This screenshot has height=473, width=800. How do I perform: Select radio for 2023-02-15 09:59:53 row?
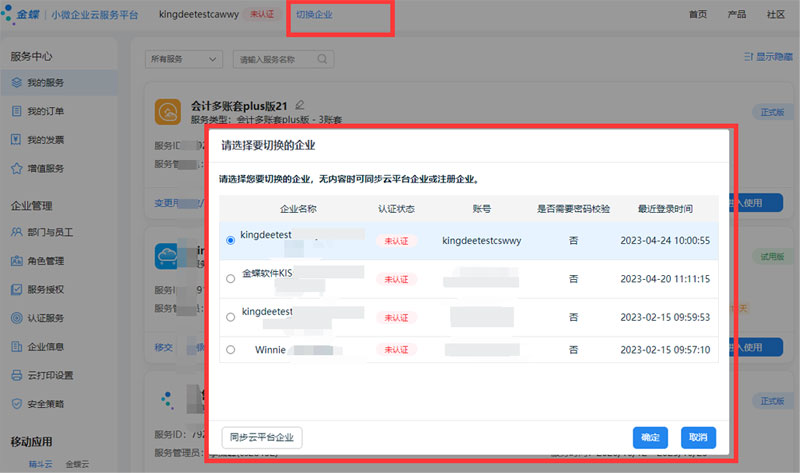click(x=231, y=317)
